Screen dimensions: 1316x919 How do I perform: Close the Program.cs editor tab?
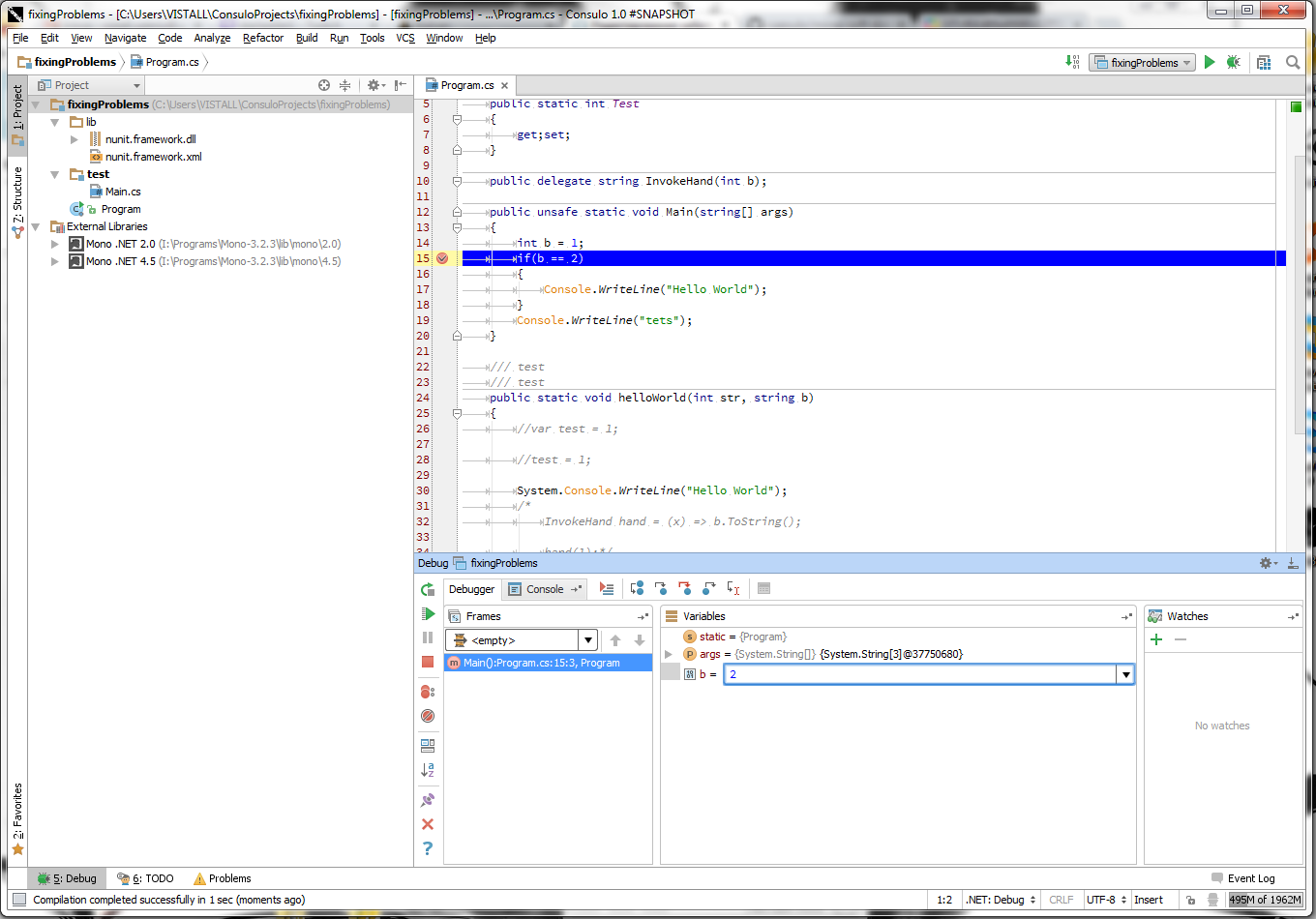click(x=505, y=85)
